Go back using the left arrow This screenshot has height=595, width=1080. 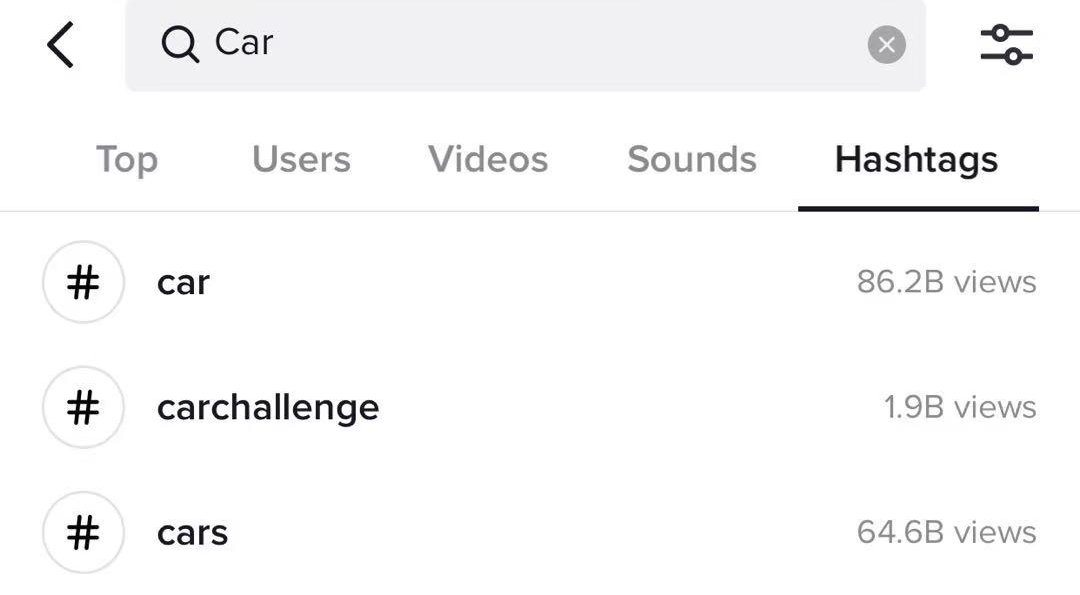(60, 45)
